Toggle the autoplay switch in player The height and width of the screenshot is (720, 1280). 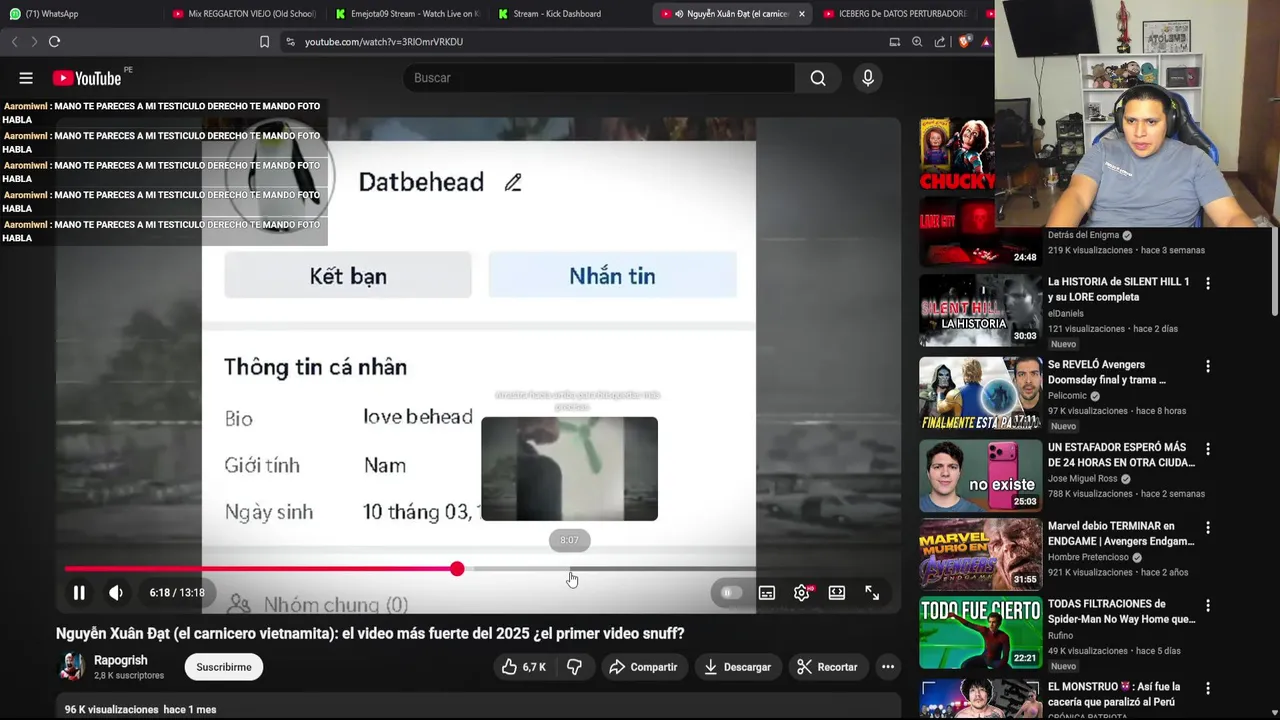click(x=730, y=593)
